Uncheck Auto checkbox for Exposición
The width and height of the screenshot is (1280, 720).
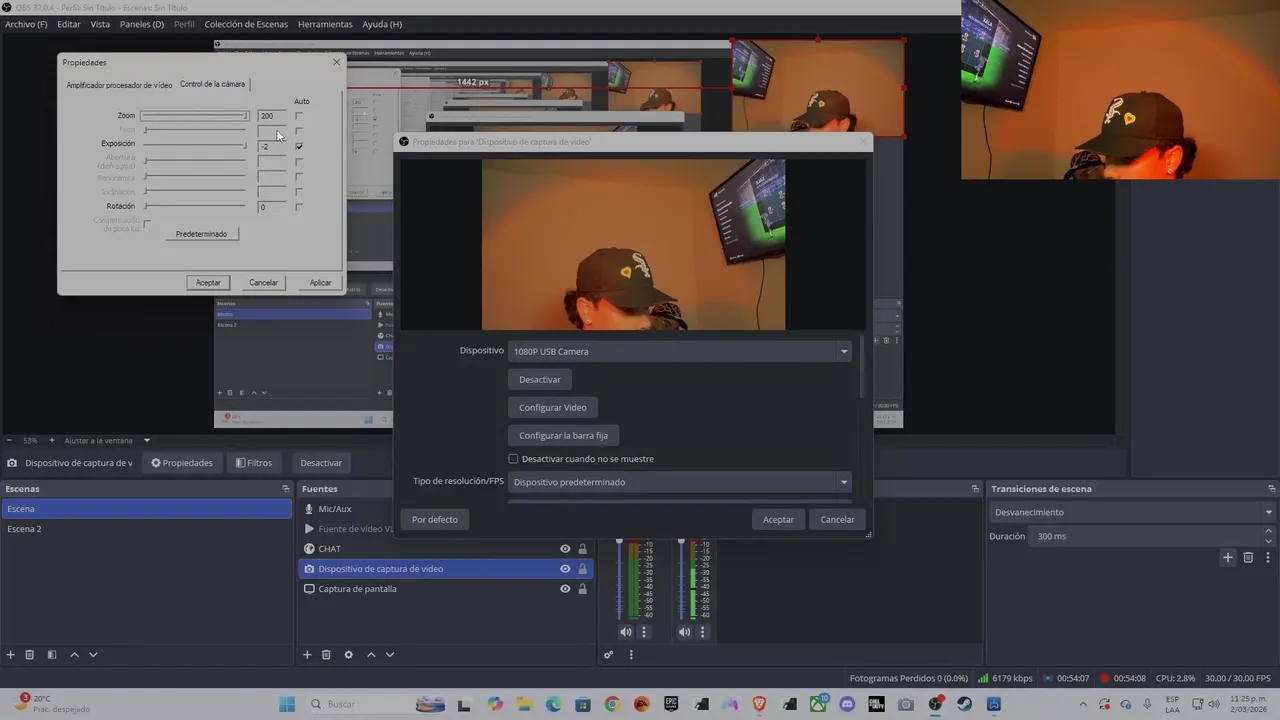tap(299, 146)
